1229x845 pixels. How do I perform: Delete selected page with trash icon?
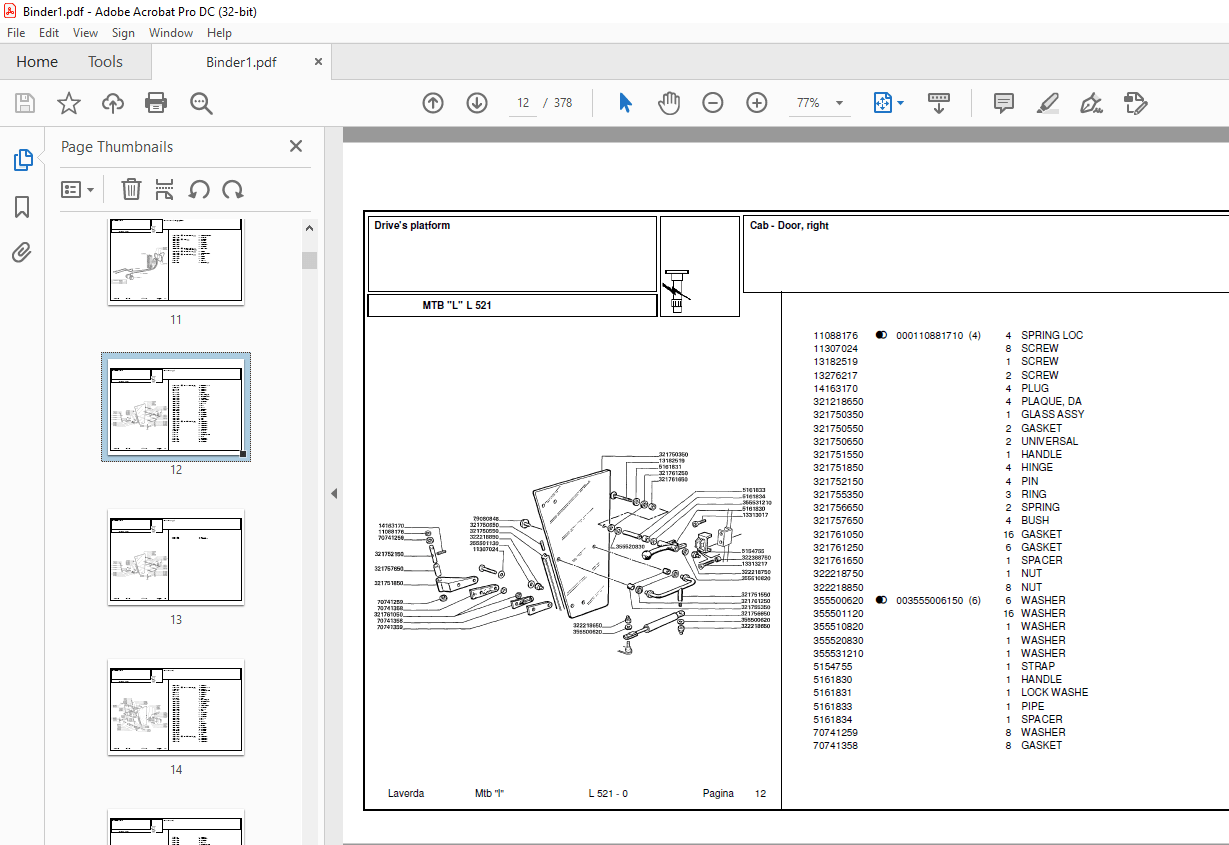click(x=131, y=189)
